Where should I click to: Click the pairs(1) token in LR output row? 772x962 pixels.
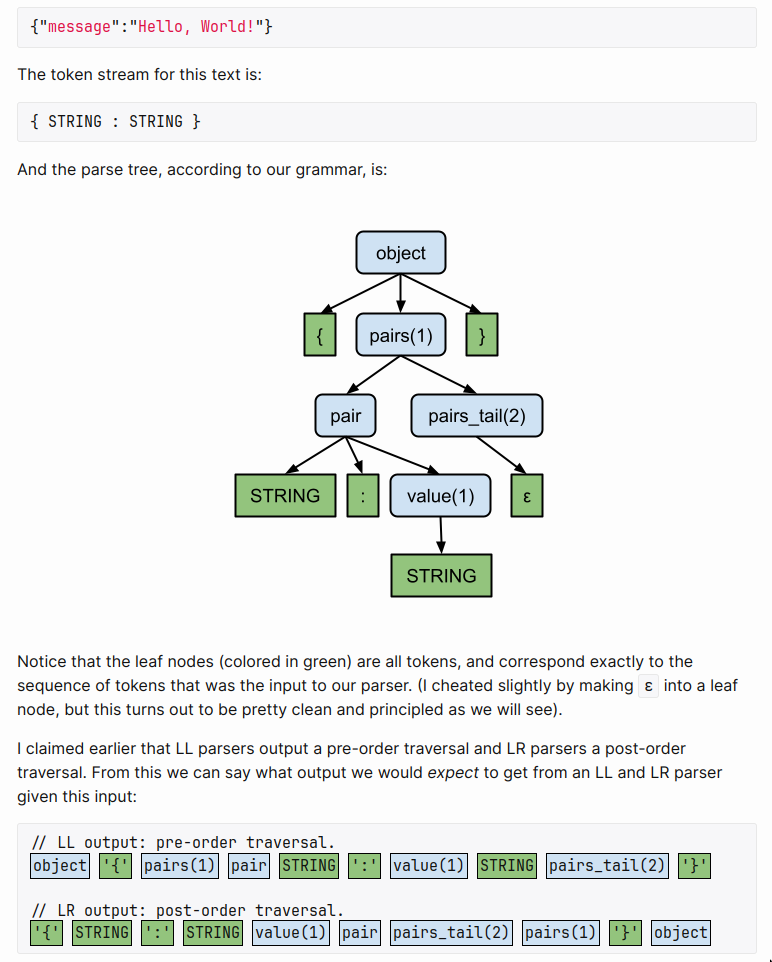coord(560,933)
